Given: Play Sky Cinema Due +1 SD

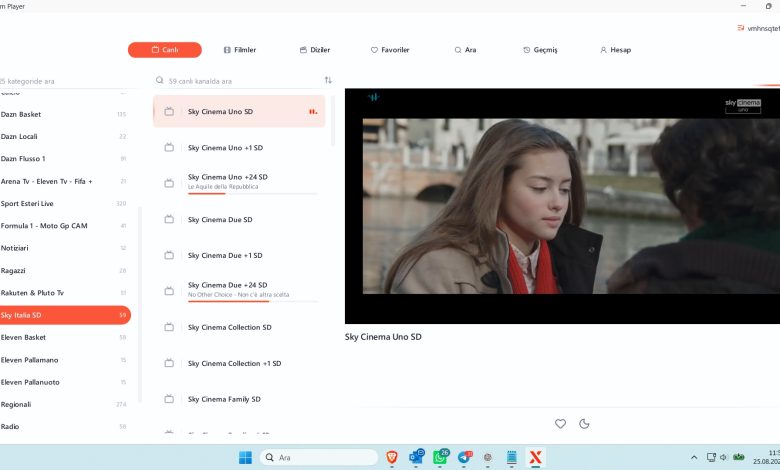Looking at the screenshot, I should pos(239,255).
